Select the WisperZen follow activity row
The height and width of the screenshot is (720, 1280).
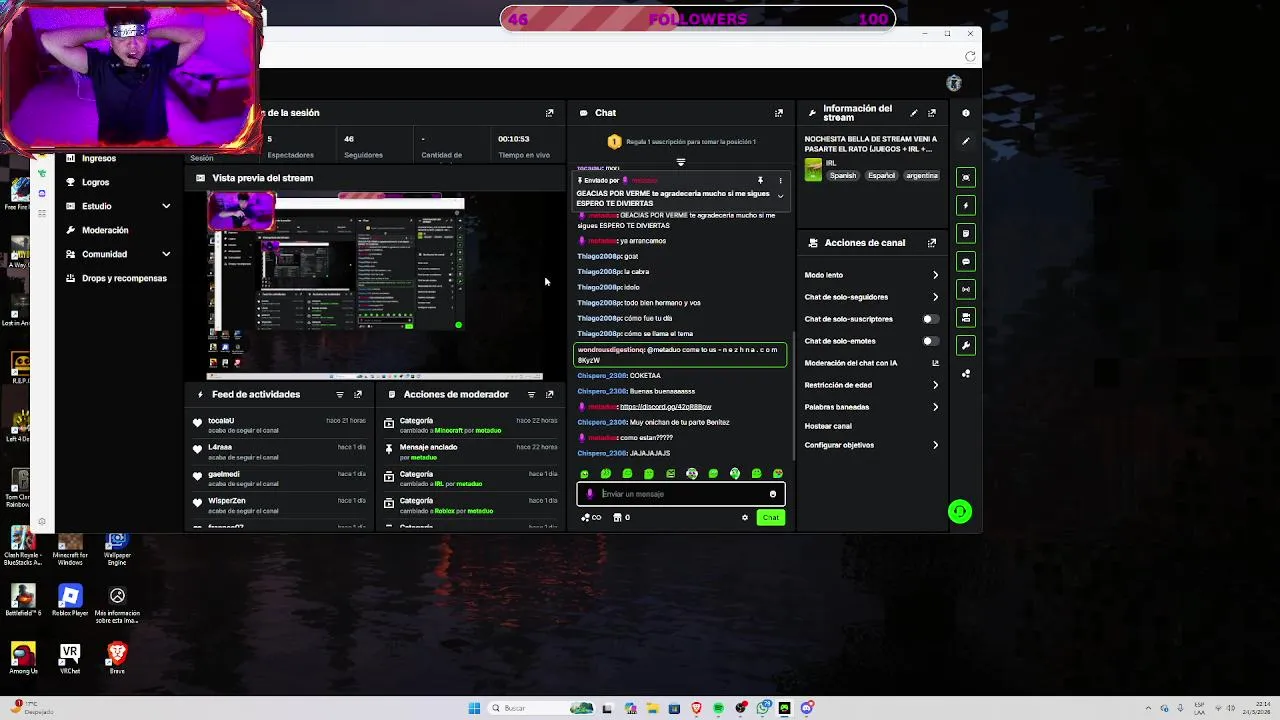pyautogui.click(x=282, y=505)
